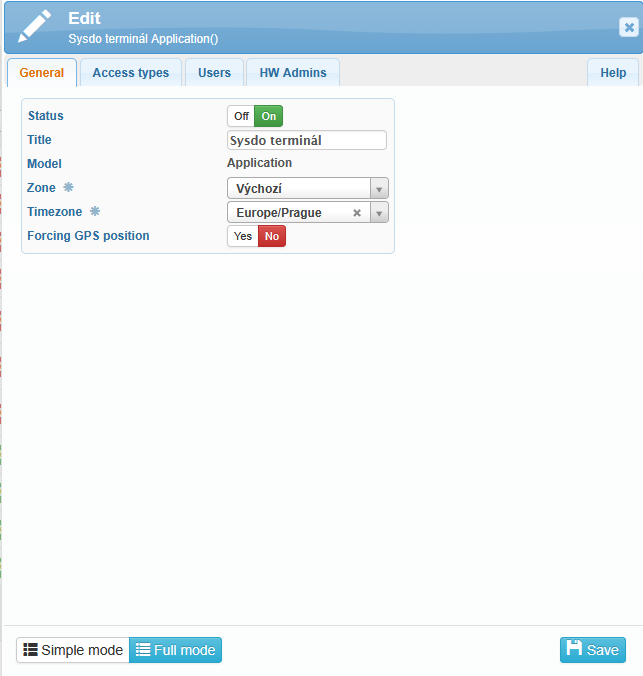Switch to Full mode
The width and height of the screenshot is (643, 676).
[176, 650]
